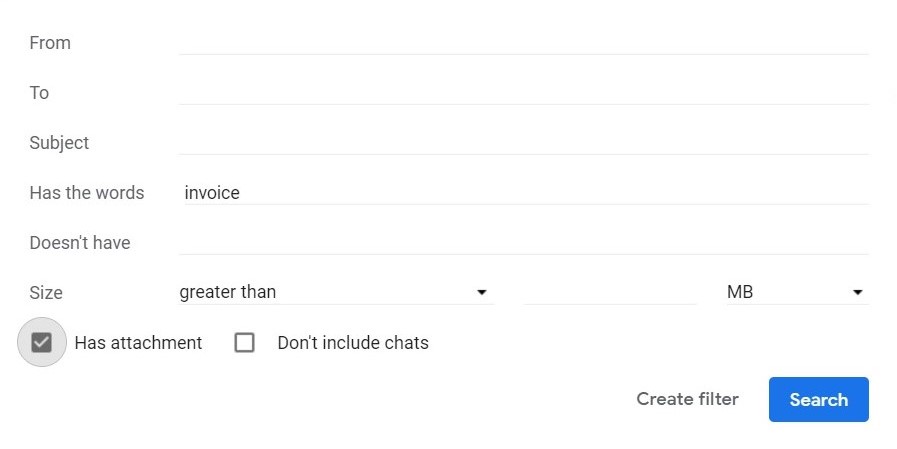Click the "Subject" field label
Image resolution: width=897 pixels, height=449 pixels.
(59, 143)
